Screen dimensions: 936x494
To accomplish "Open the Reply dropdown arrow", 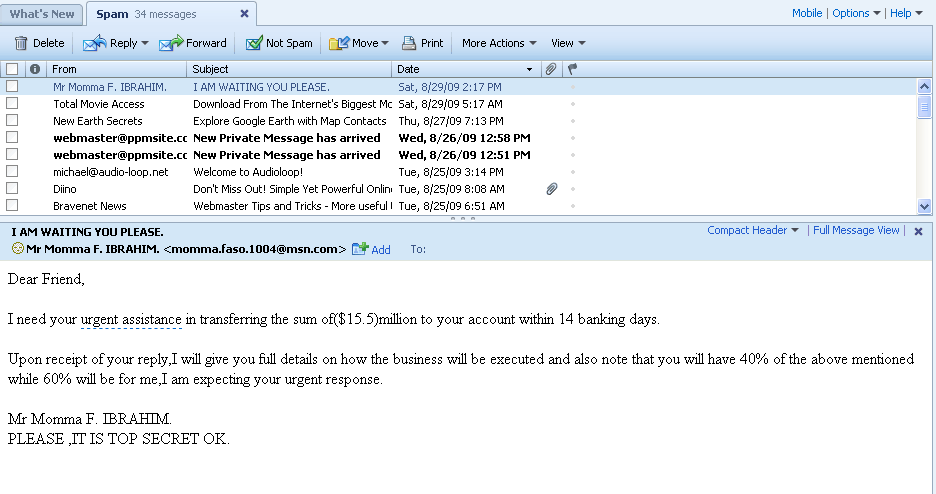I will point(145,44).
